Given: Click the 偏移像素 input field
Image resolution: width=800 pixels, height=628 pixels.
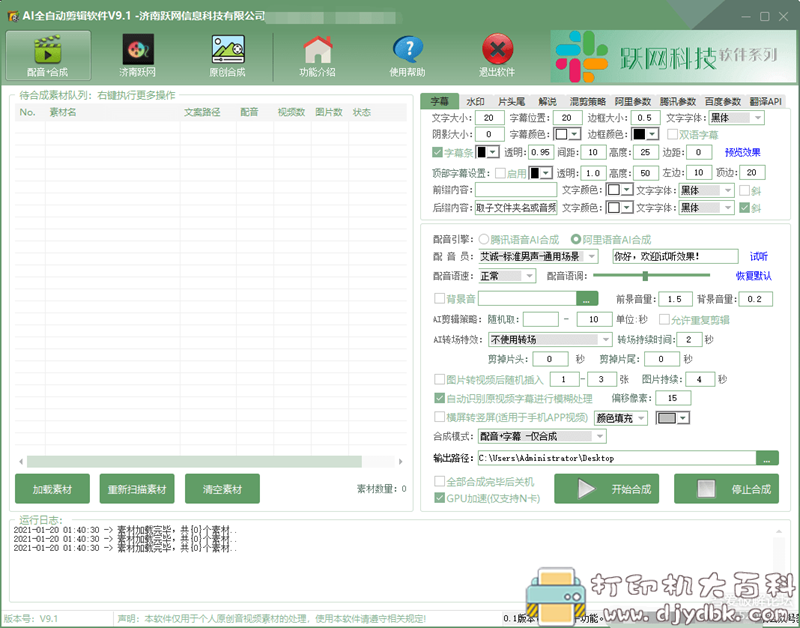Looking at the screenshot, I should click(x=673, y=398).
